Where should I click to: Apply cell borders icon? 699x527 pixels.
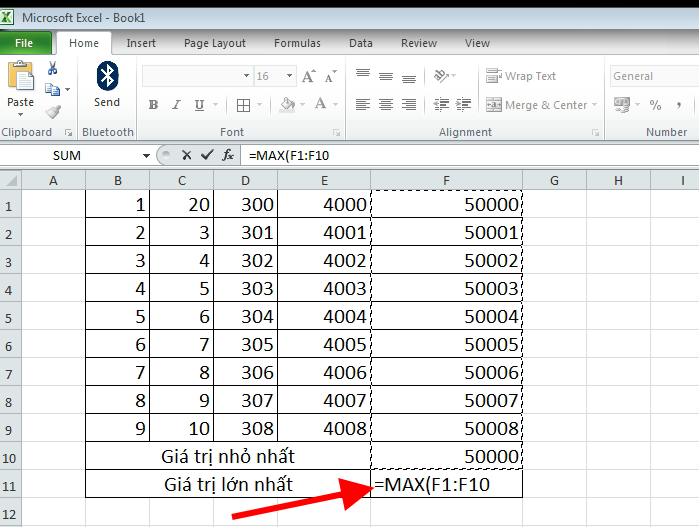click(x=243, y=105)
